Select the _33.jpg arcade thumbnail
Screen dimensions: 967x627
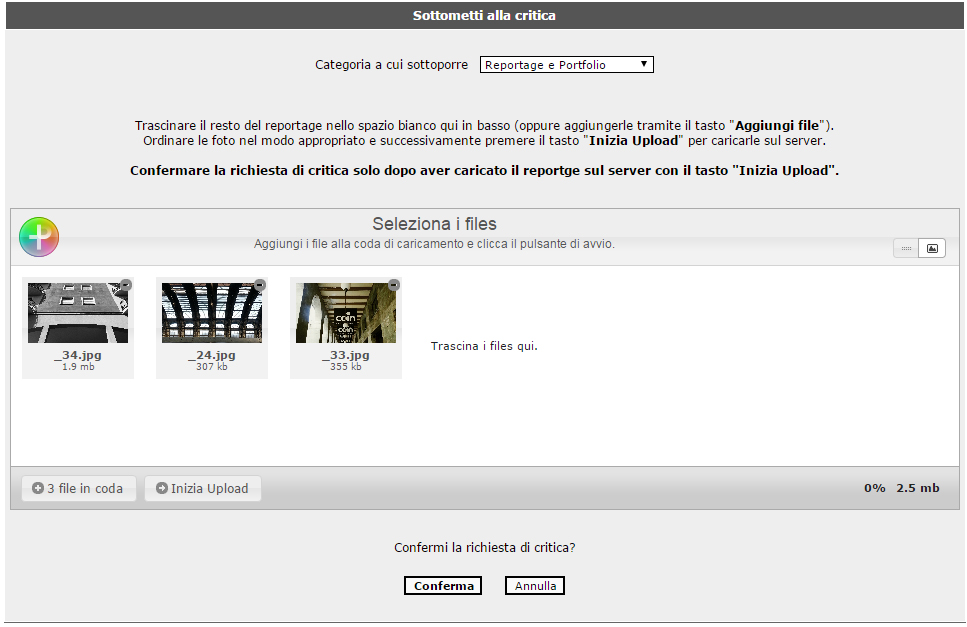(x=346, y=313)
